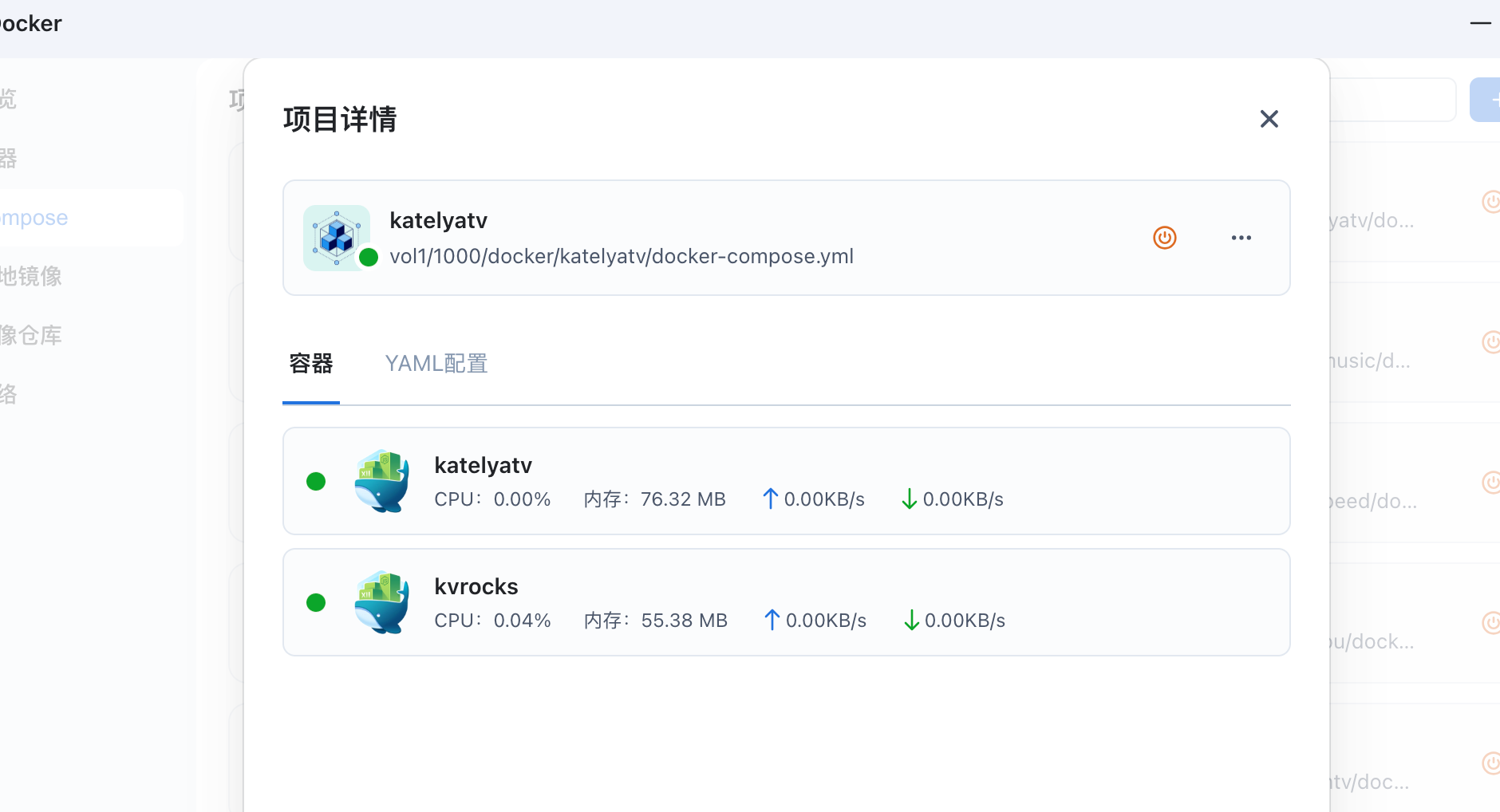
Task: Minimize the Docker window
Action: [1480, 23]
